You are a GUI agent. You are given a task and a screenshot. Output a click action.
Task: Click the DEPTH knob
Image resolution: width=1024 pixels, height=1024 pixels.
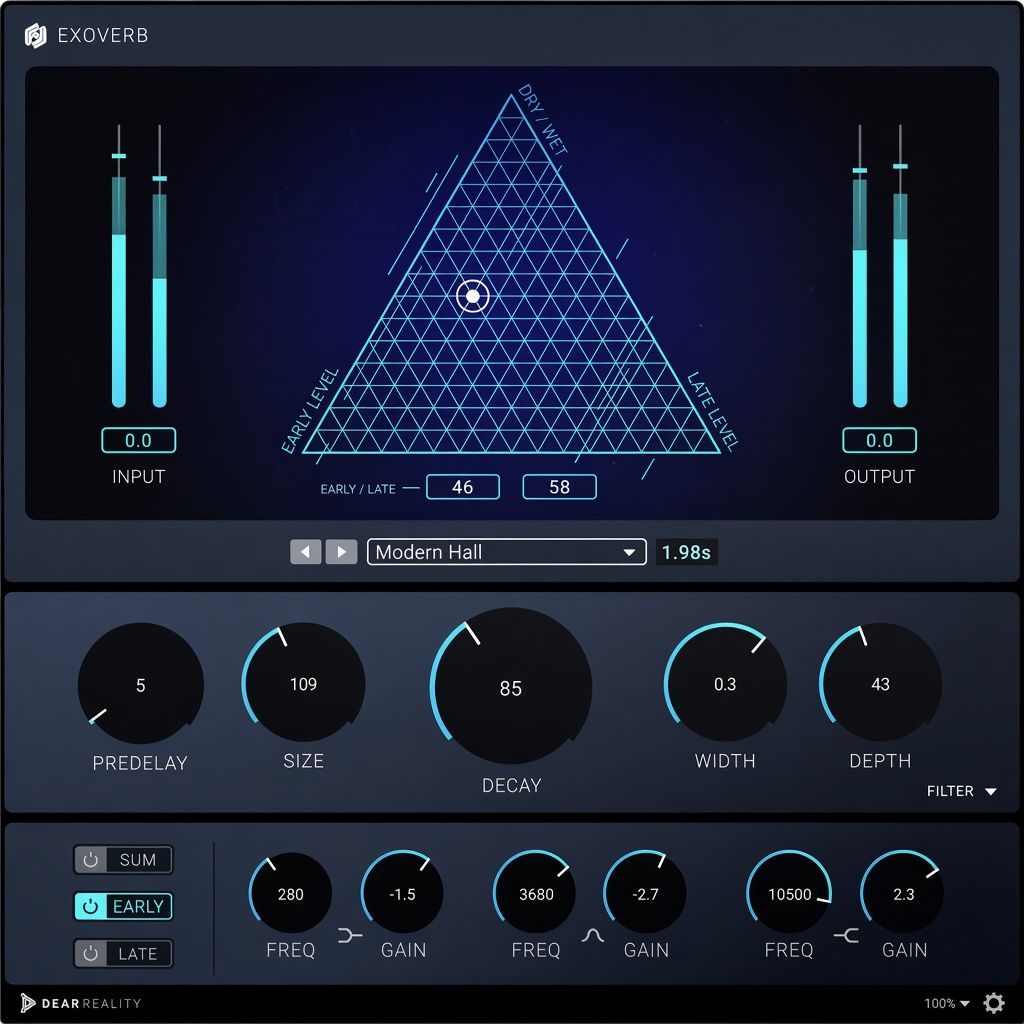[880, 684]
